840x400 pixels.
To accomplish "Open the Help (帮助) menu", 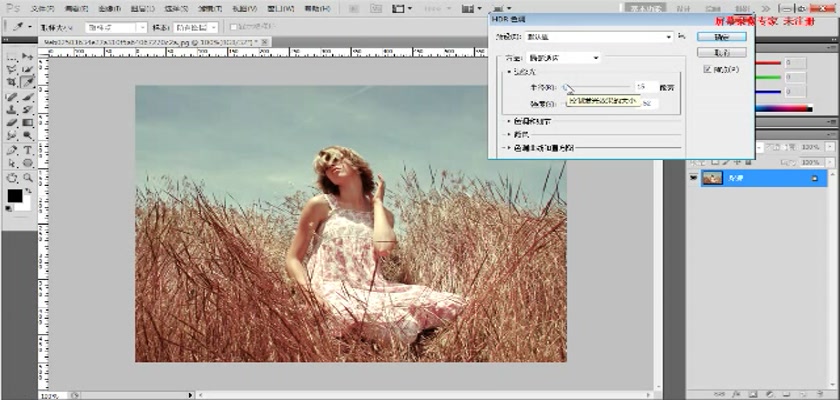I will click(x=317, y=9).
